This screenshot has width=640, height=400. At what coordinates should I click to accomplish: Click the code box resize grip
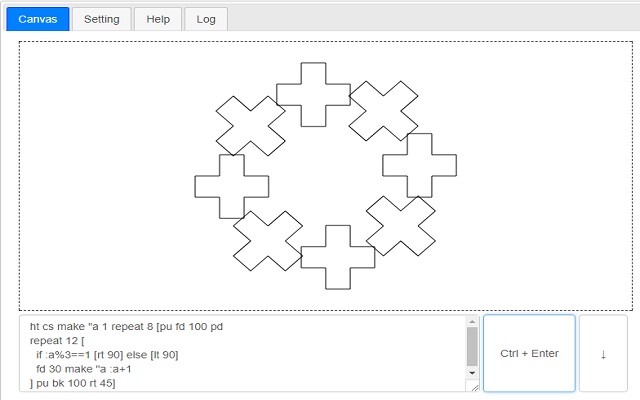tap(474, 387)
